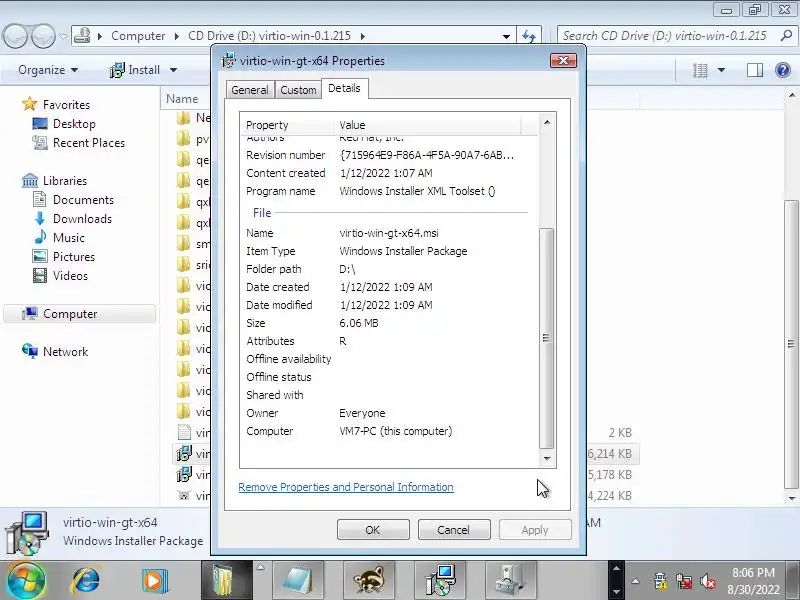Screen dimensions: 800x600
Task: Click the OK button
Action: 373,530
